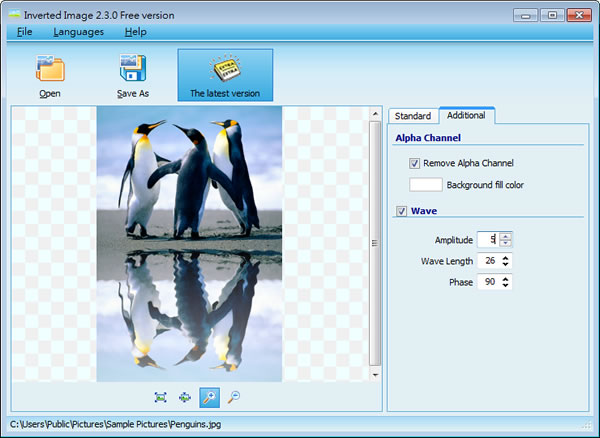
Task: Open the Languages menu
Action: [x=78, y=32]
